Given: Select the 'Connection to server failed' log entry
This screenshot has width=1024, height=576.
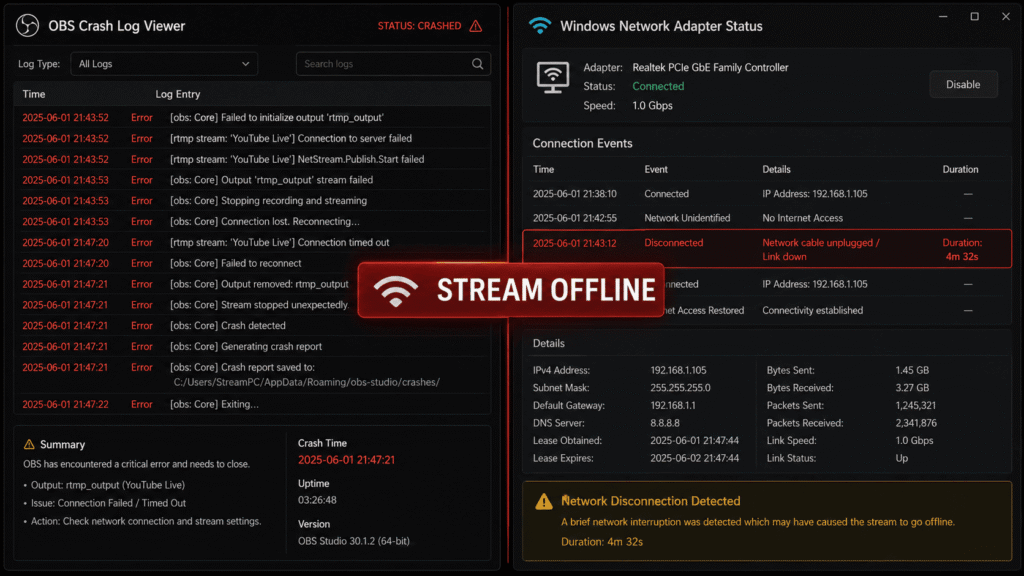Looking at the screenshot, I should pyautogui.click(x=252, y=138).
